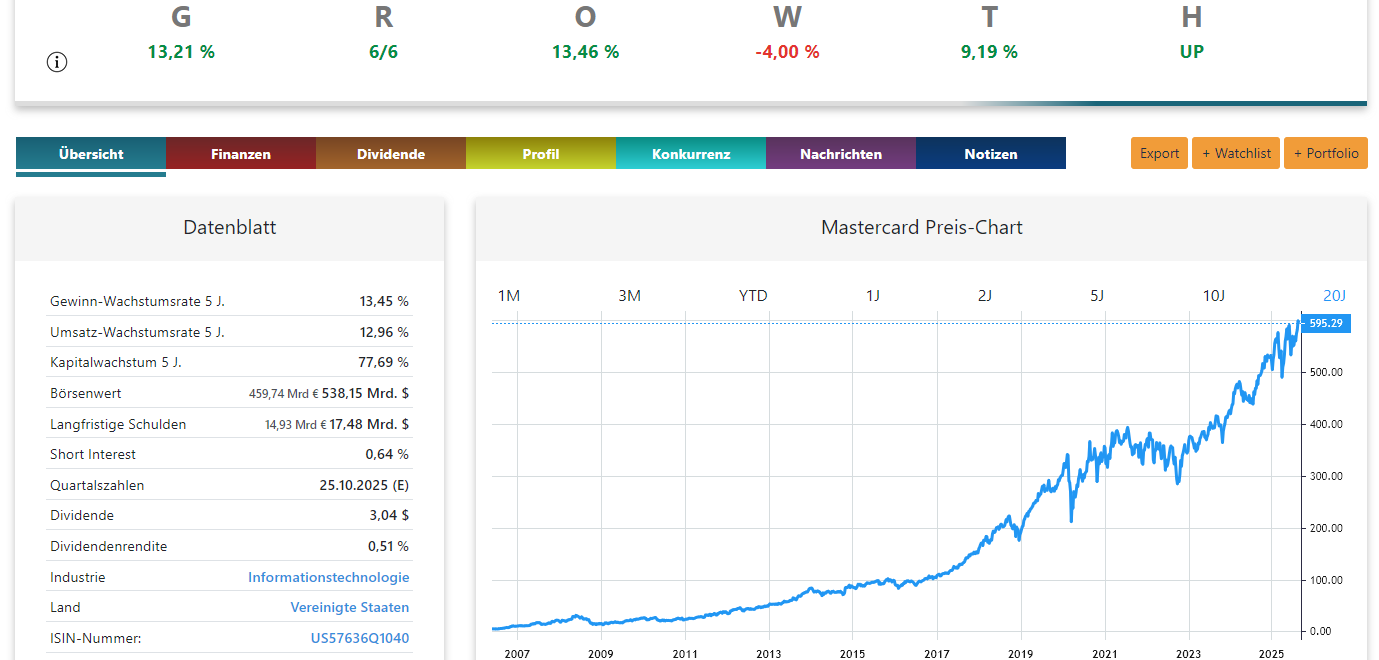The image size is (1379, 660).
Task: Open the Dividende tab
Action: click(x=390, y=154)
